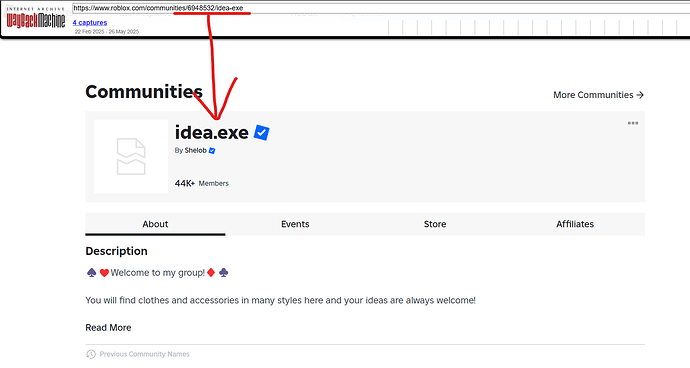Screen dimensions: 690x368
Task: Switch to the Store tab
Action: click(x=435, y=224)
